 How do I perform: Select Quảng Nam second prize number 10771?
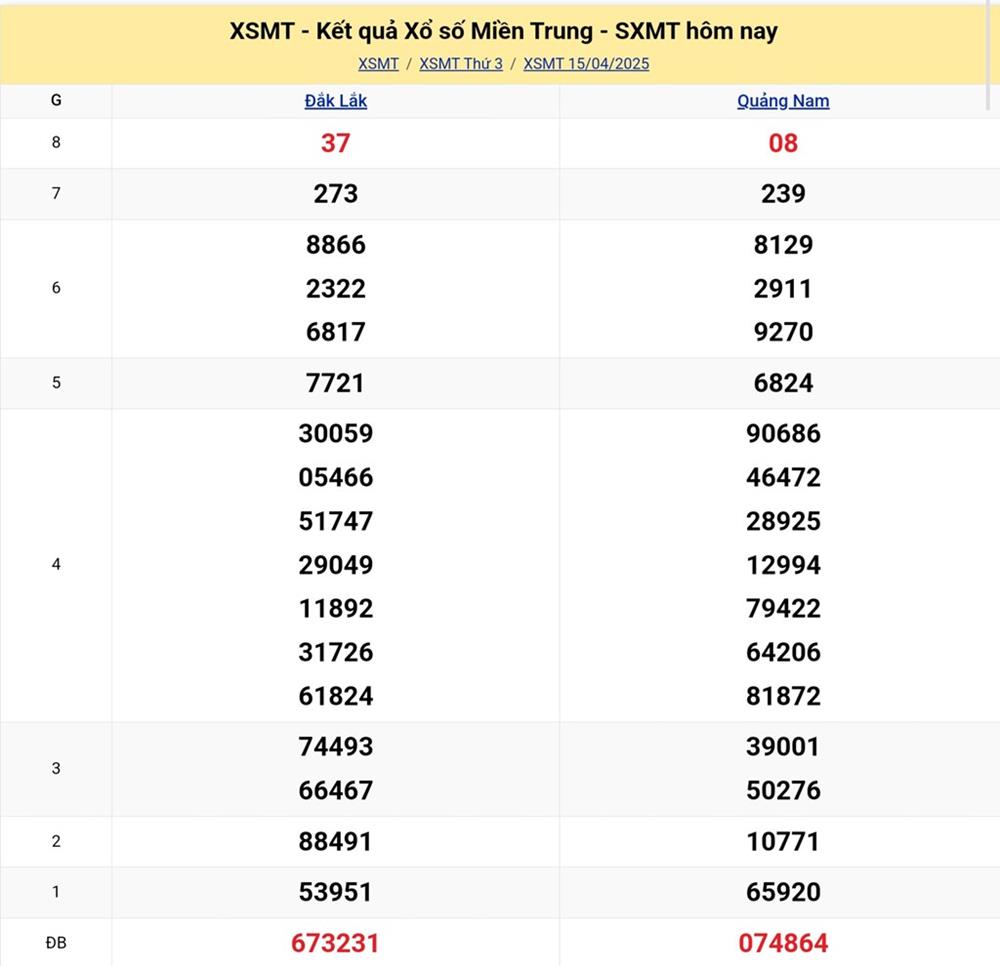tap(783, 842)
